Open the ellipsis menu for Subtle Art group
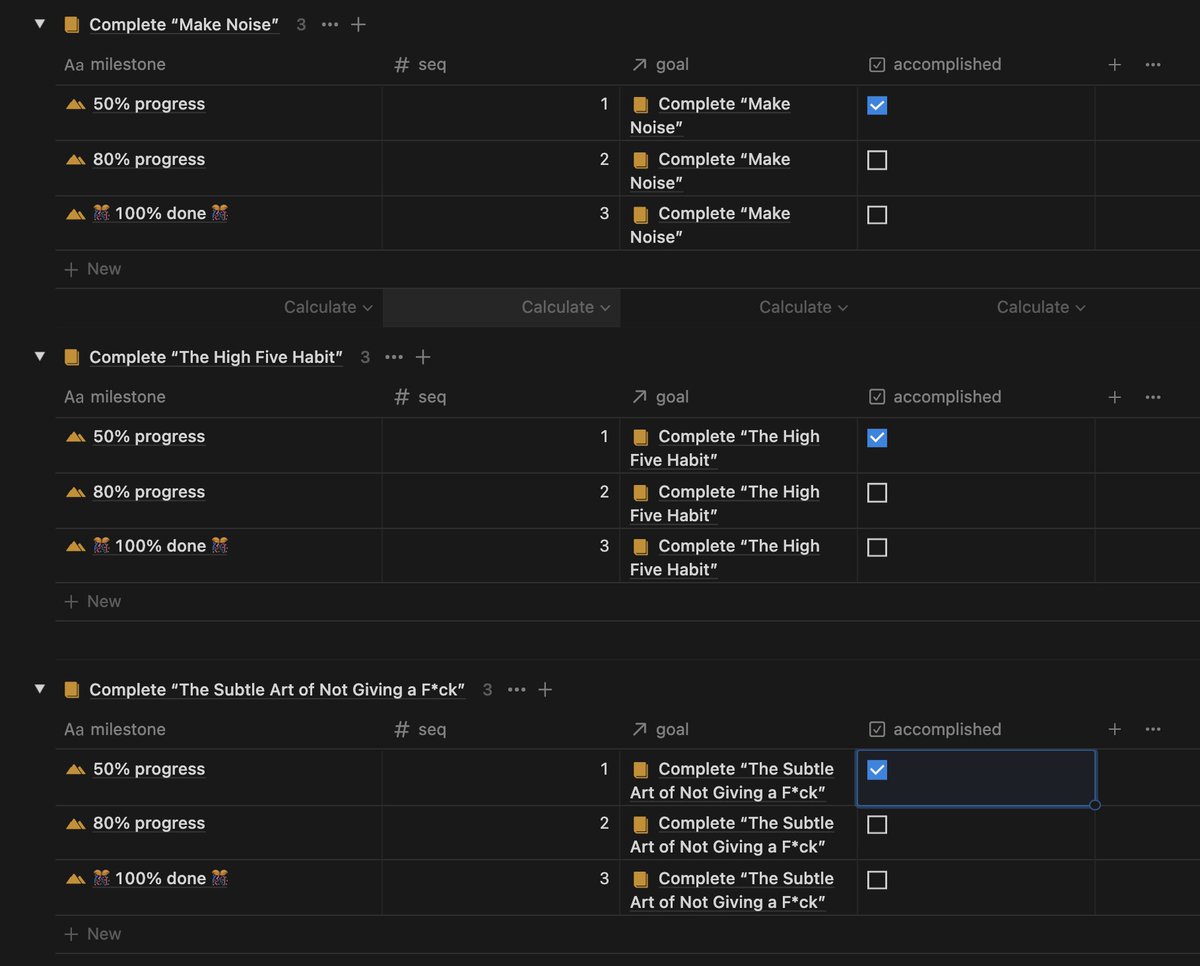Screen dimensions: 1200x966 tap(516, 689)
